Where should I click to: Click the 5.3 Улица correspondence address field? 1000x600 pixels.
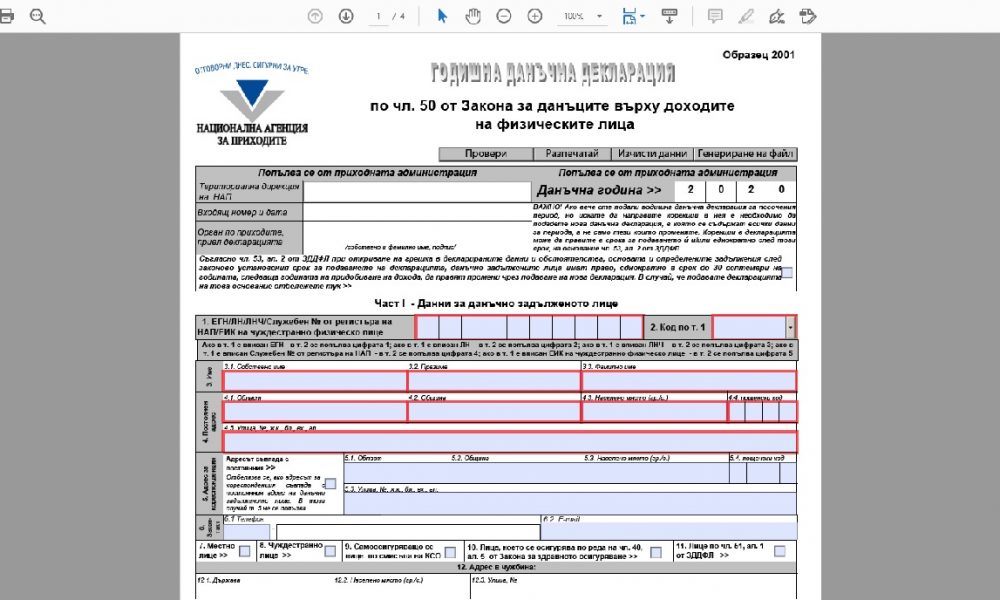pos(570,503)
